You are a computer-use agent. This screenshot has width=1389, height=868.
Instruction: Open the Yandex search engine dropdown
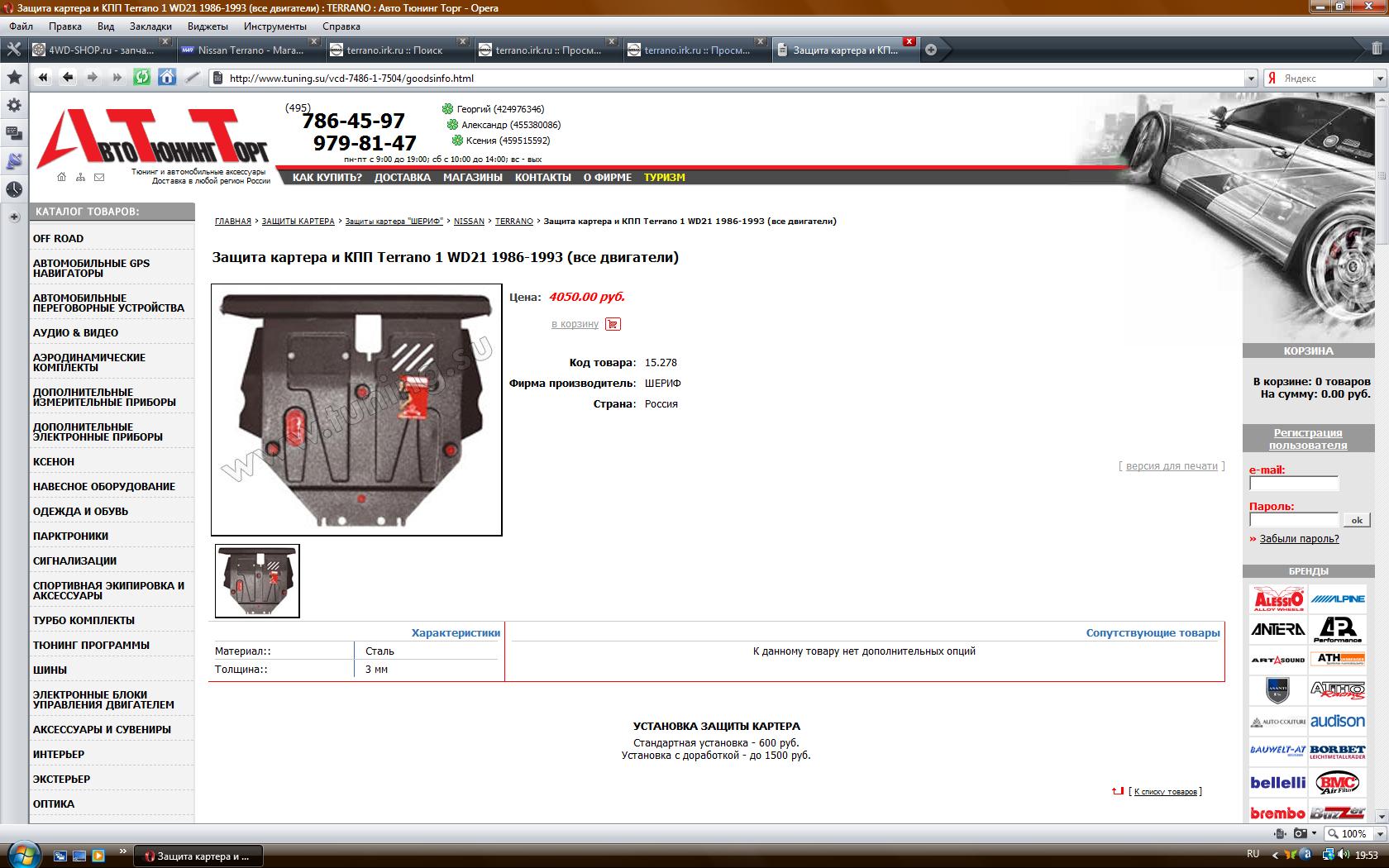(x=1379, y=79)
